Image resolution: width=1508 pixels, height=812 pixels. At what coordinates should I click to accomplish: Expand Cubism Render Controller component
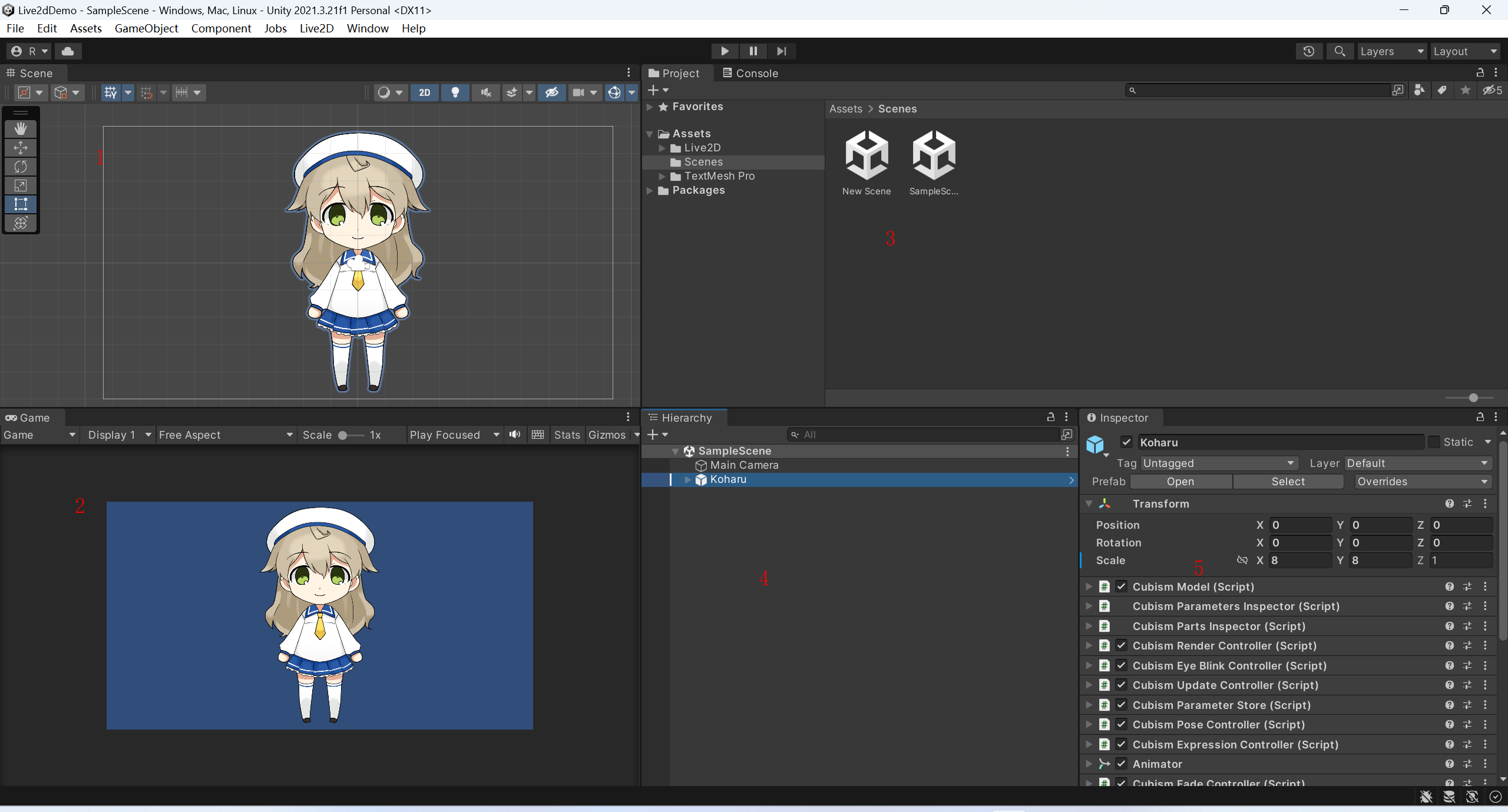1089,645
